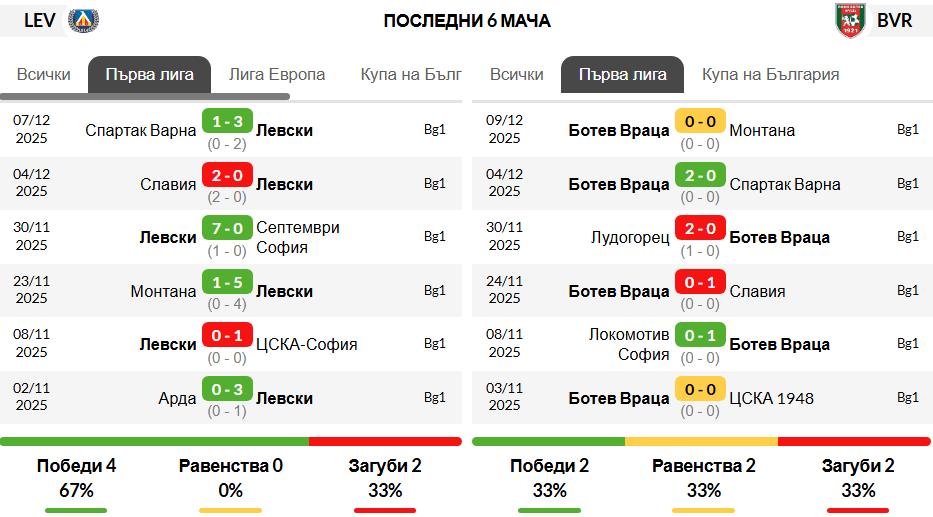Switch to Всички tab for Levski

point(43,74)
